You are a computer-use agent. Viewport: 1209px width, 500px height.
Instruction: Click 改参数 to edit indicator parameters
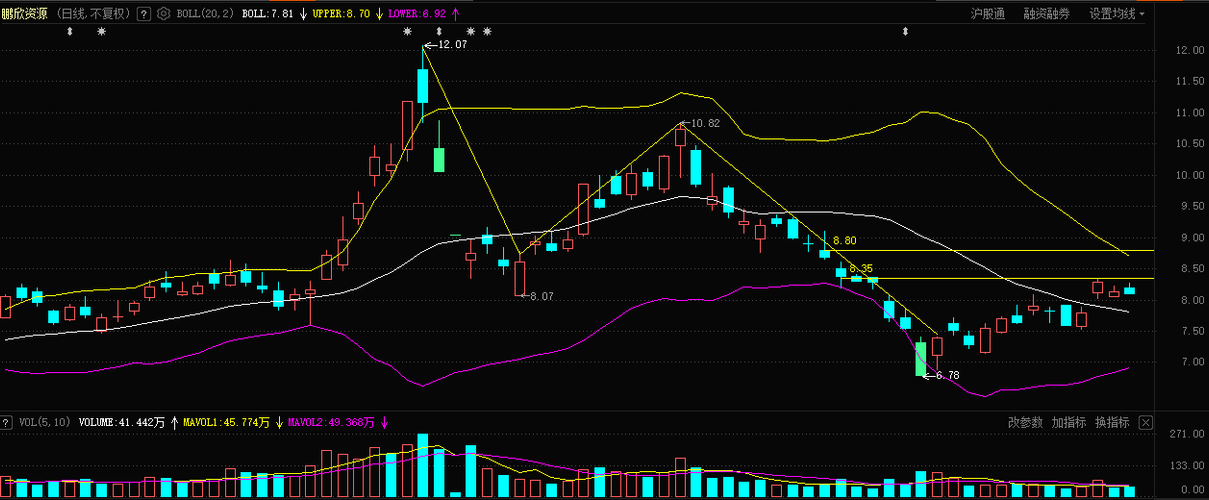tap(1025, 423)
